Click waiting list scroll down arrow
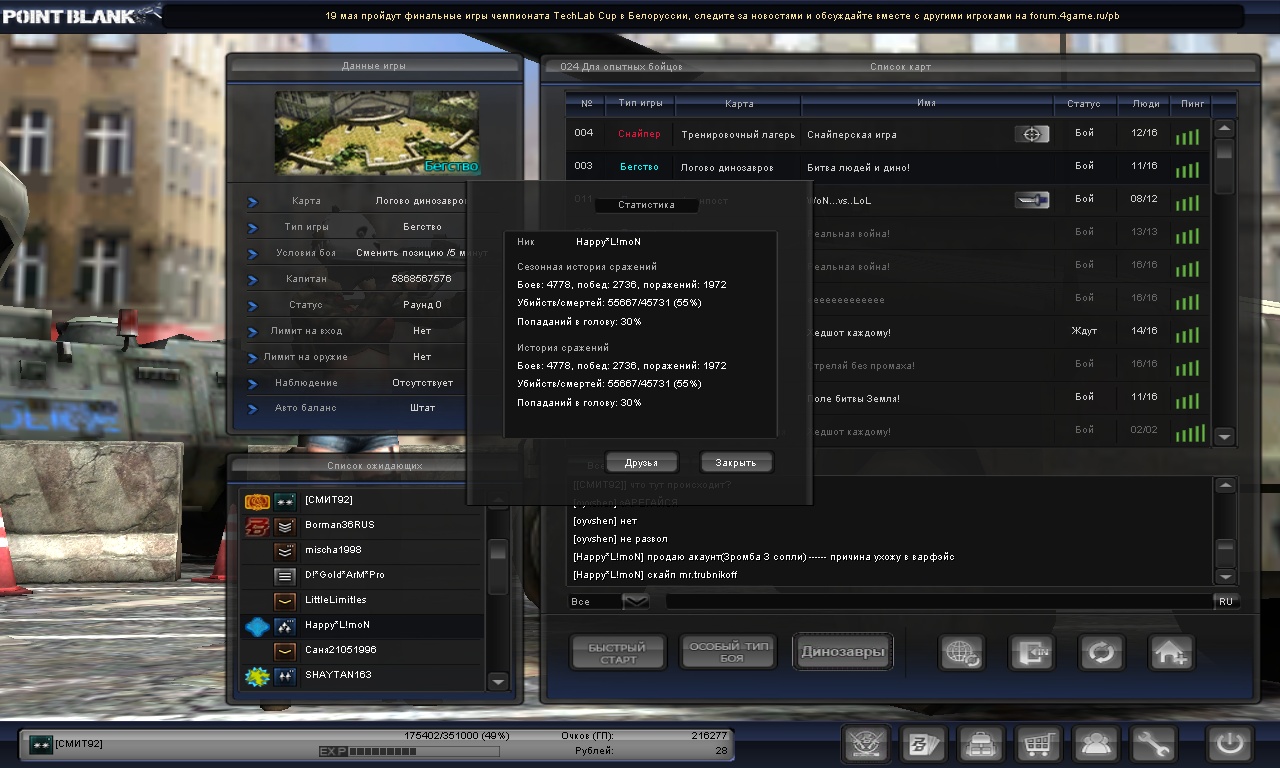The width and height of the screenshot is (1280, 768). click(x=497, y=682)
